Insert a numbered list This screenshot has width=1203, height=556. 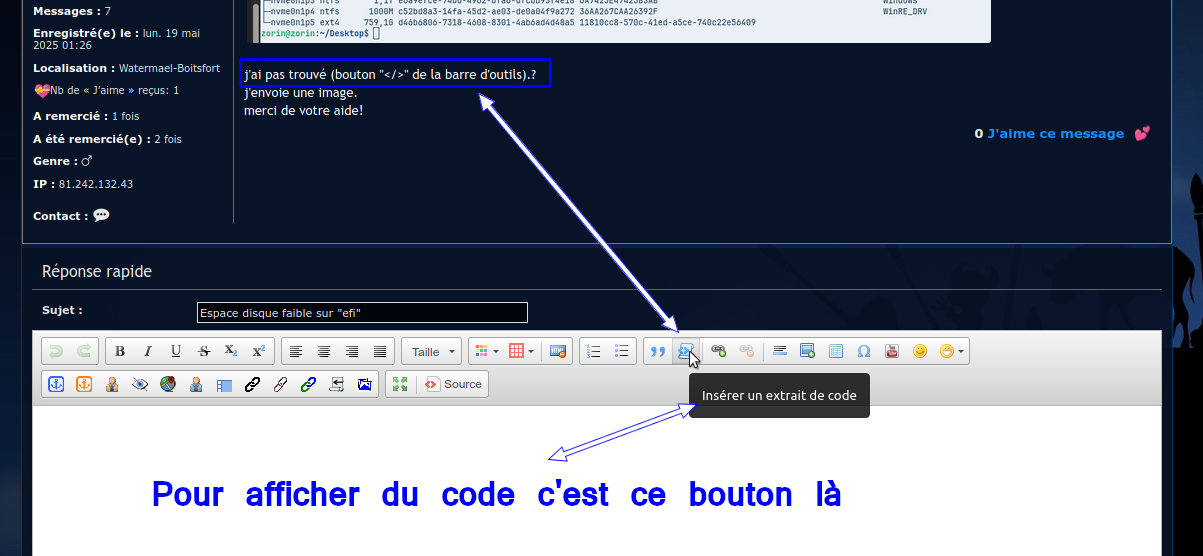click(594, 352)
